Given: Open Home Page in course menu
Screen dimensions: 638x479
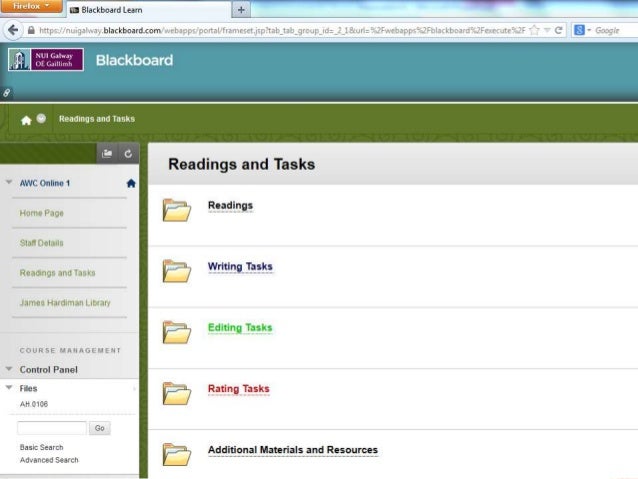Looking at the screenshot, I should (x=42, y=213).
